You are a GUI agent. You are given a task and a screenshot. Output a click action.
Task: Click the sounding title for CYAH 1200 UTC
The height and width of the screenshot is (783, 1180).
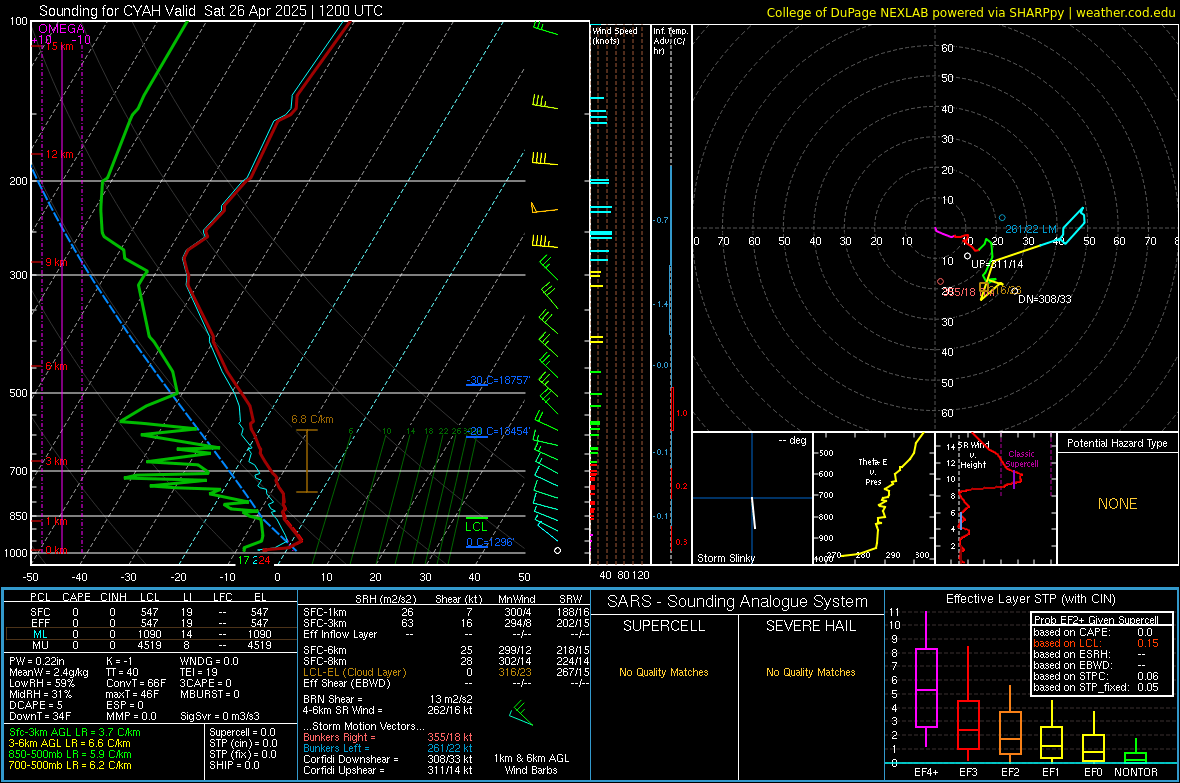(211, 11)
